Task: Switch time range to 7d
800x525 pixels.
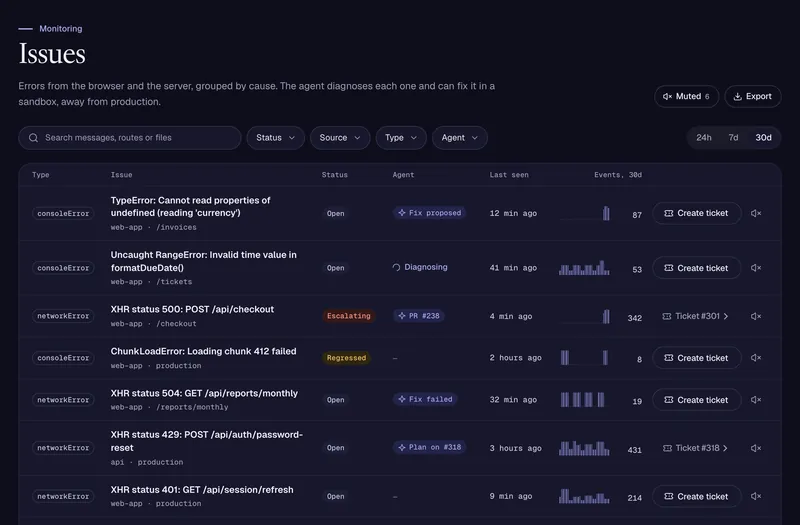Action: tap(733, 138)
